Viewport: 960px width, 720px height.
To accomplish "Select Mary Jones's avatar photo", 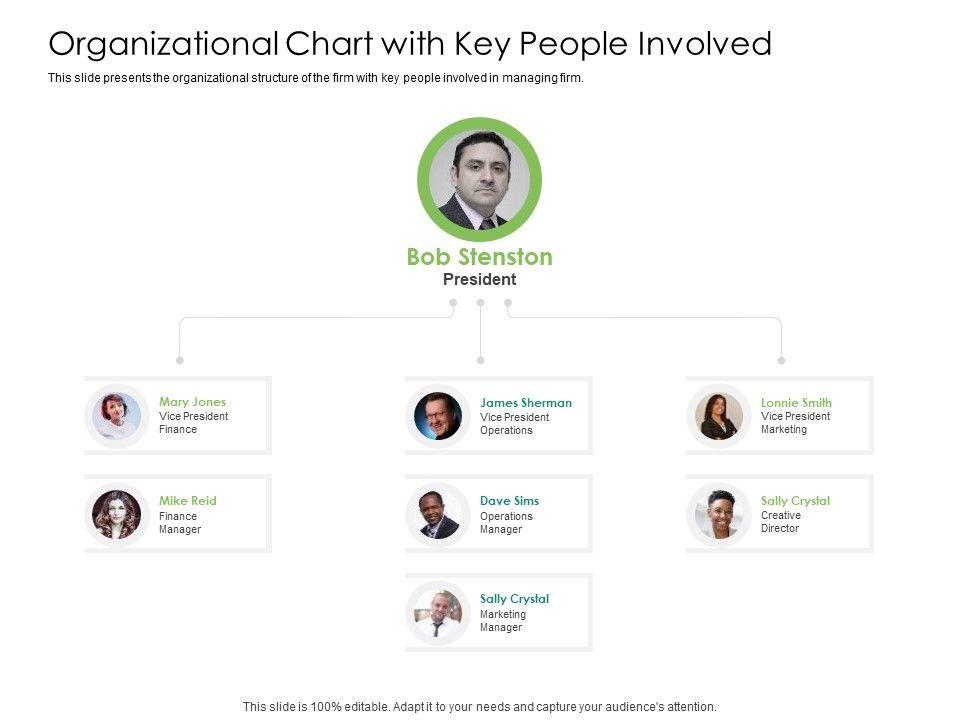I will point(117,415).
